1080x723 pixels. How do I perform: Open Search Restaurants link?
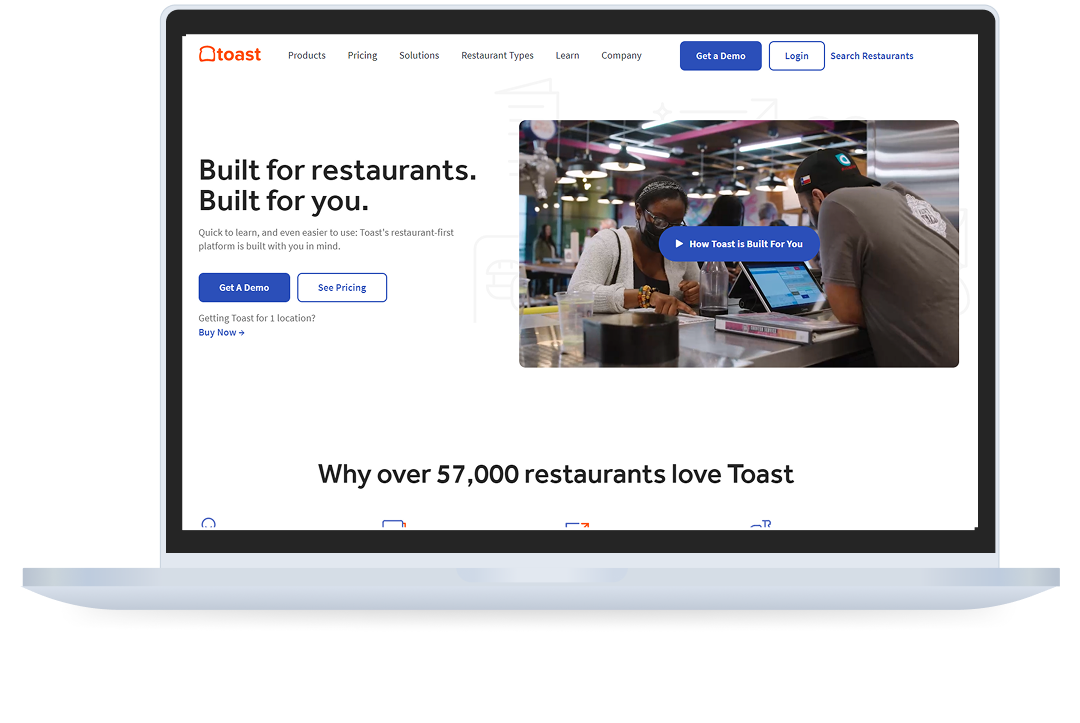[871, 56]
